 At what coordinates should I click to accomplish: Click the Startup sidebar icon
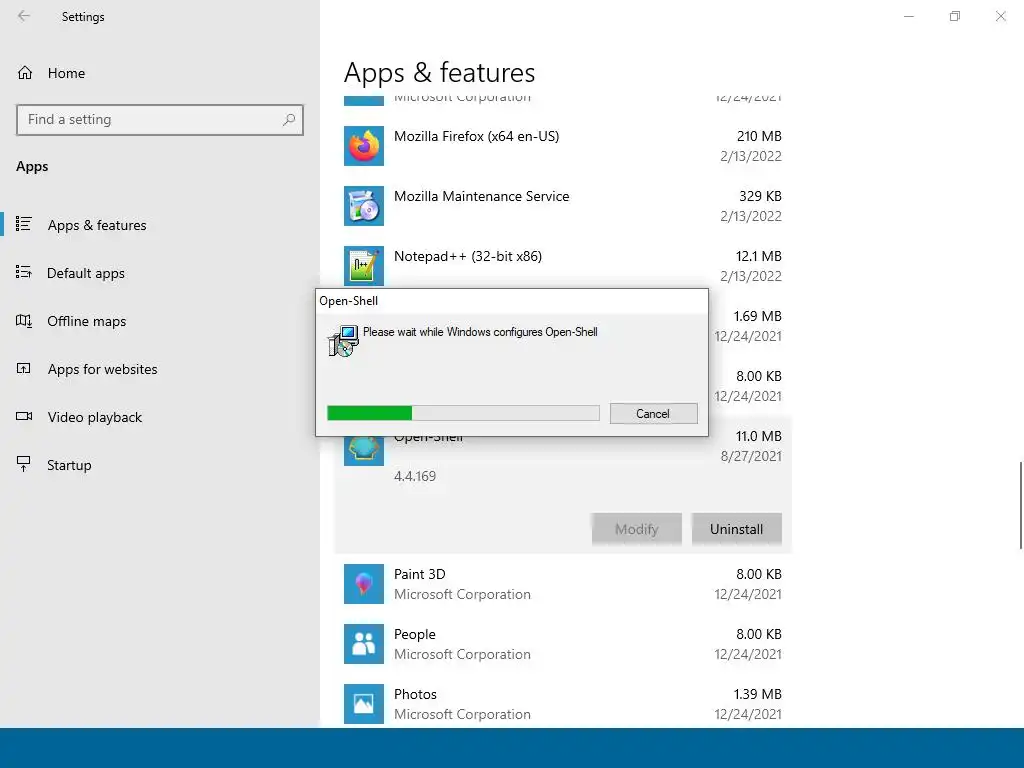click(x=24, y=464)
